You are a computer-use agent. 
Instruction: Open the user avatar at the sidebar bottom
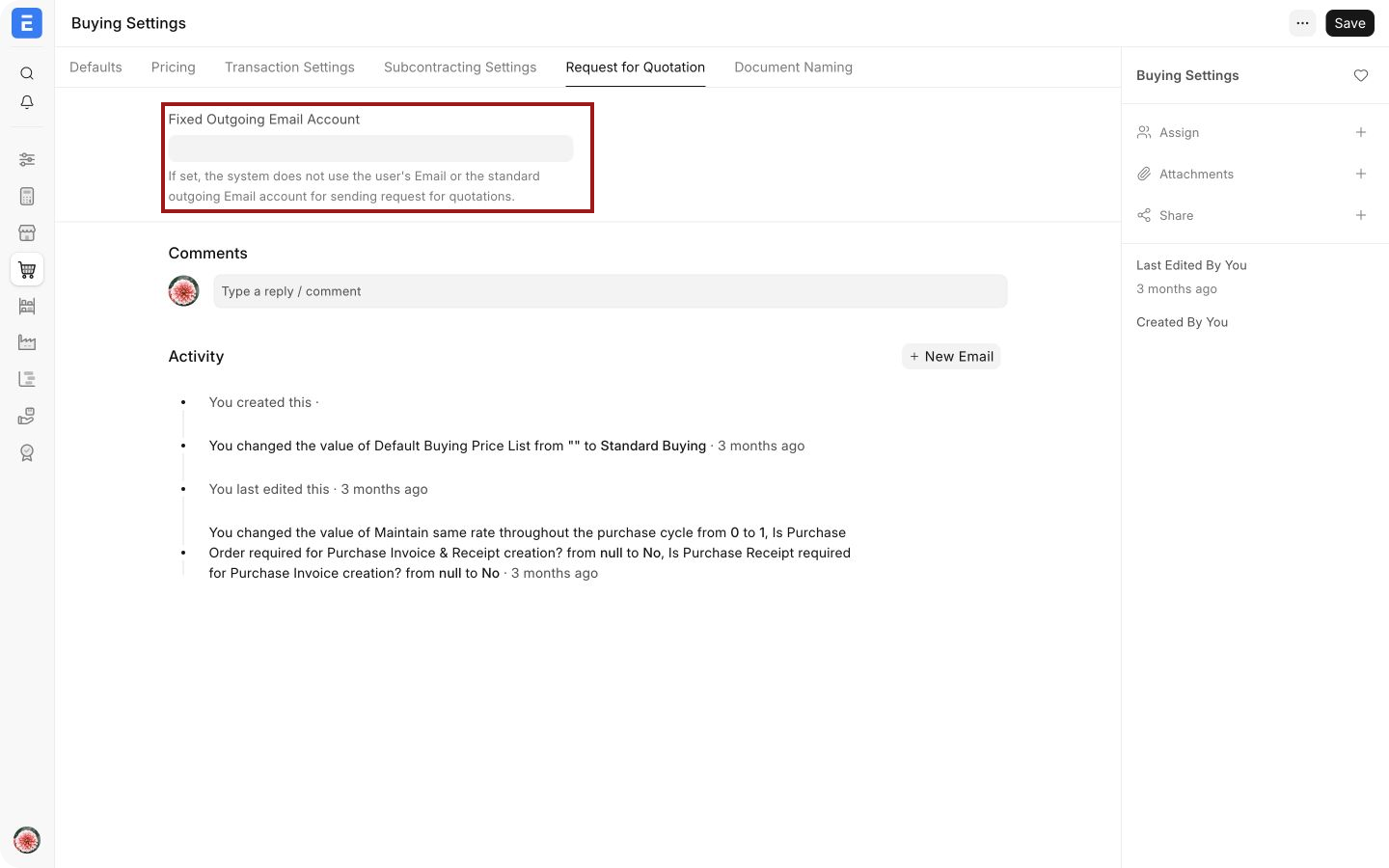coord(27,840)
